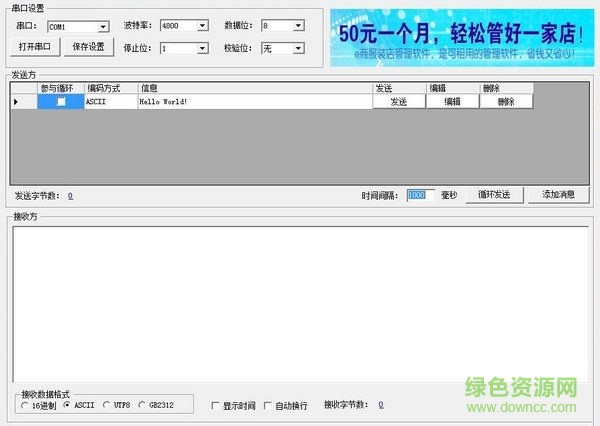
Task: Click the 添加消息 button
Action: [558, 194]
